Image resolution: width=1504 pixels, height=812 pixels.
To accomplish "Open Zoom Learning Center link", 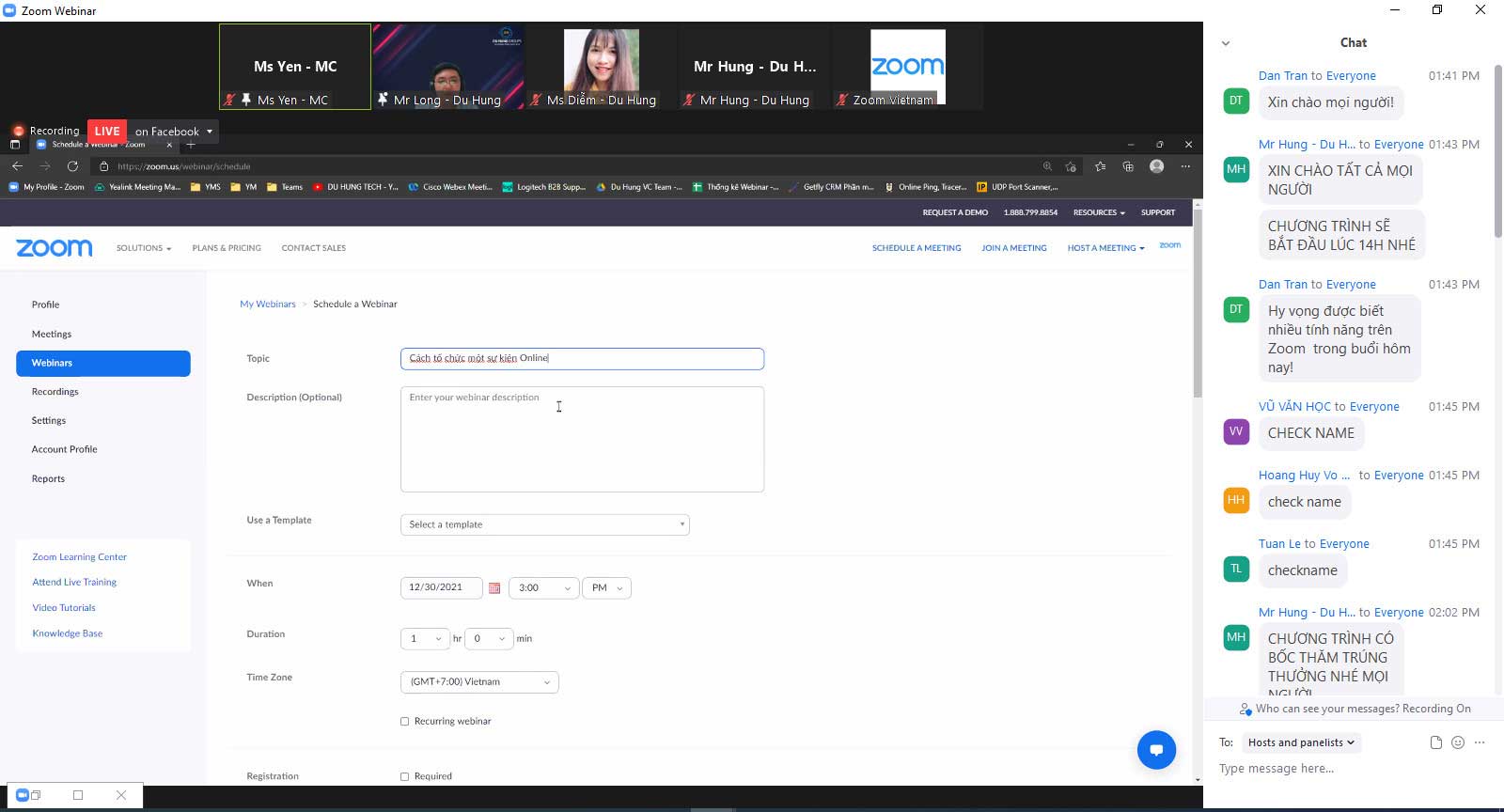I will click(x=79, y=557).
